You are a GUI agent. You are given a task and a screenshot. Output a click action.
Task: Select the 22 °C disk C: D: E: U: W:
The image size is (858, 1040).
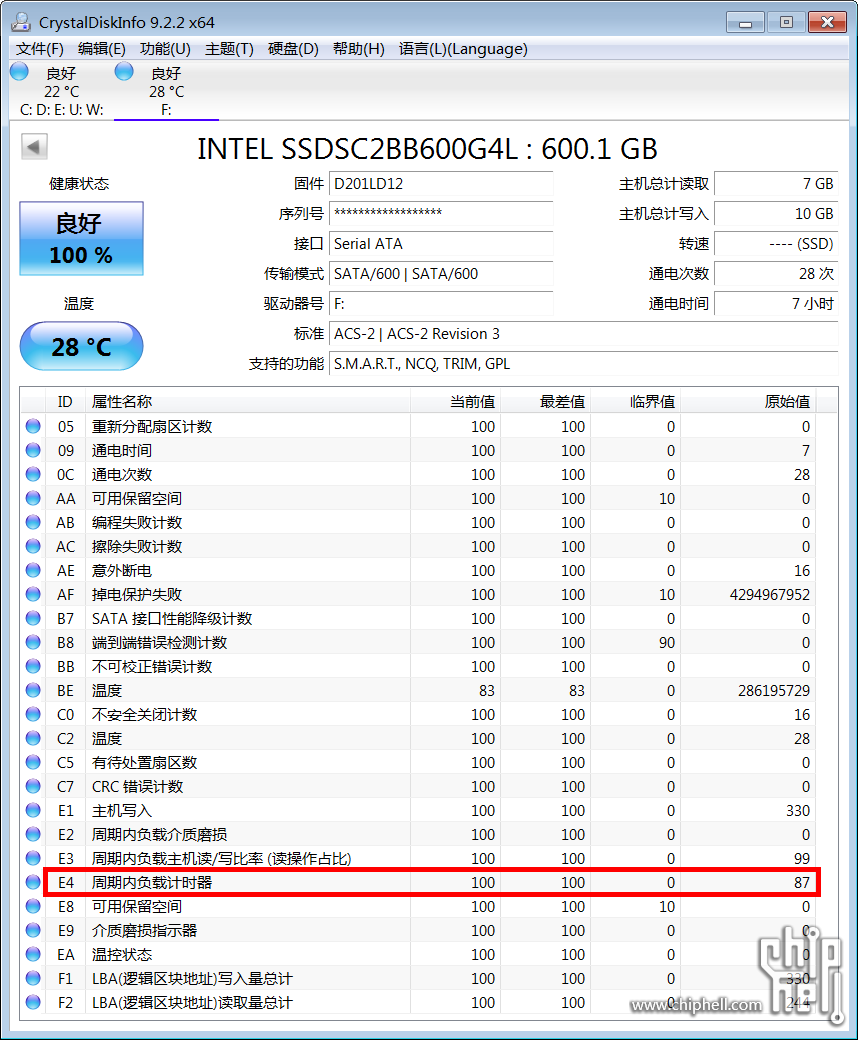click(62, 91)
